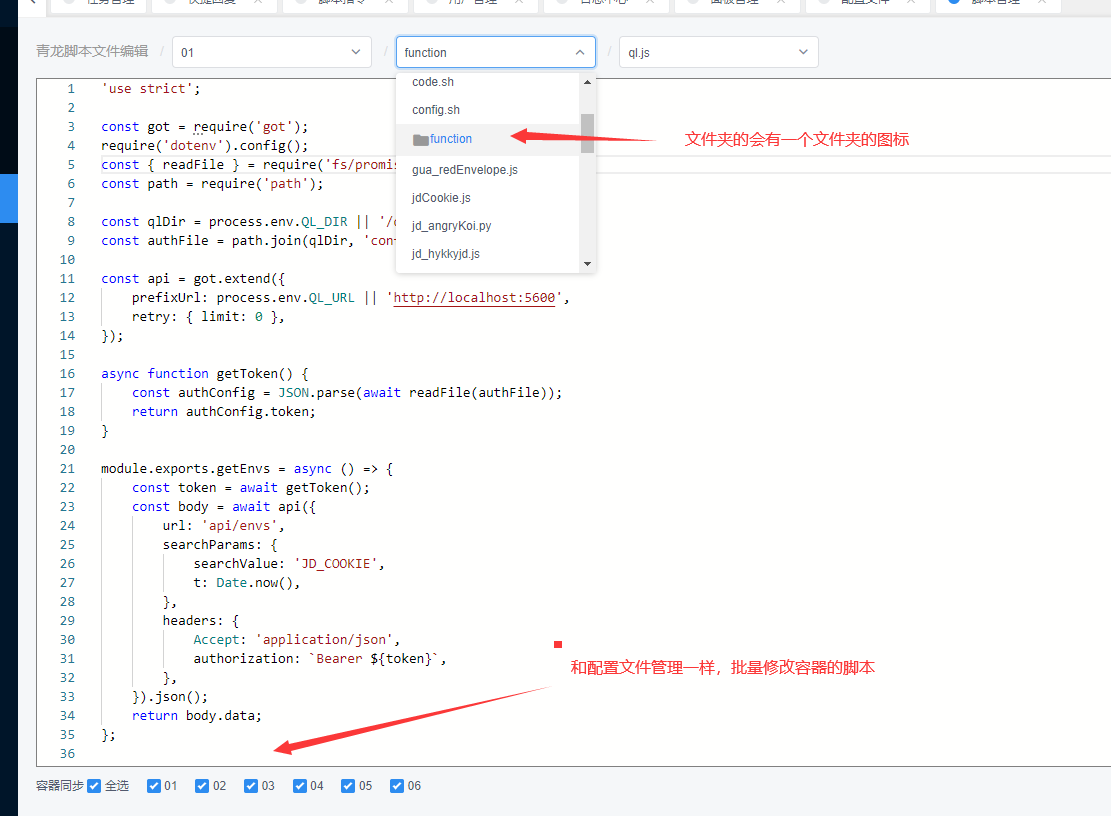This screenshot has width=1111, height=816.
Task: Click the const path = require('path') line
Action: (x=213, y=184)
